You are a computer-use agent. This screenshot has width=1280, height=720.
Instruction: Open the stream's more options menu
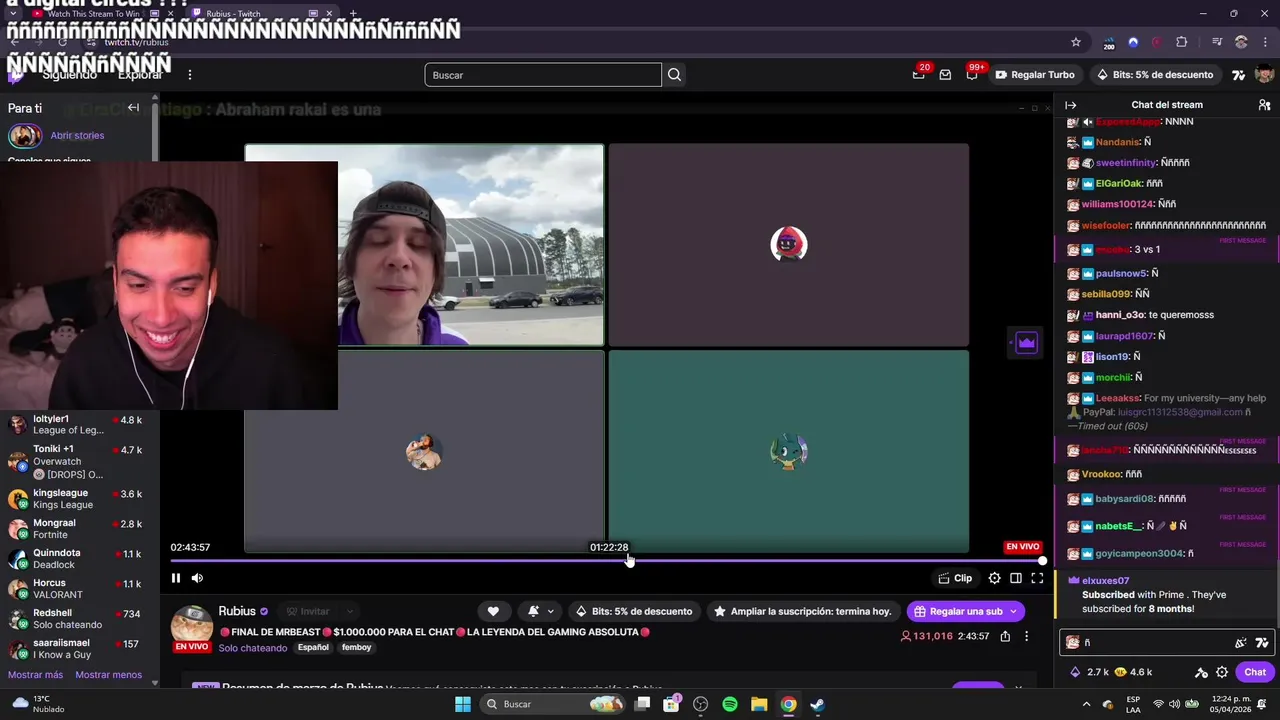pos(1026,636)
